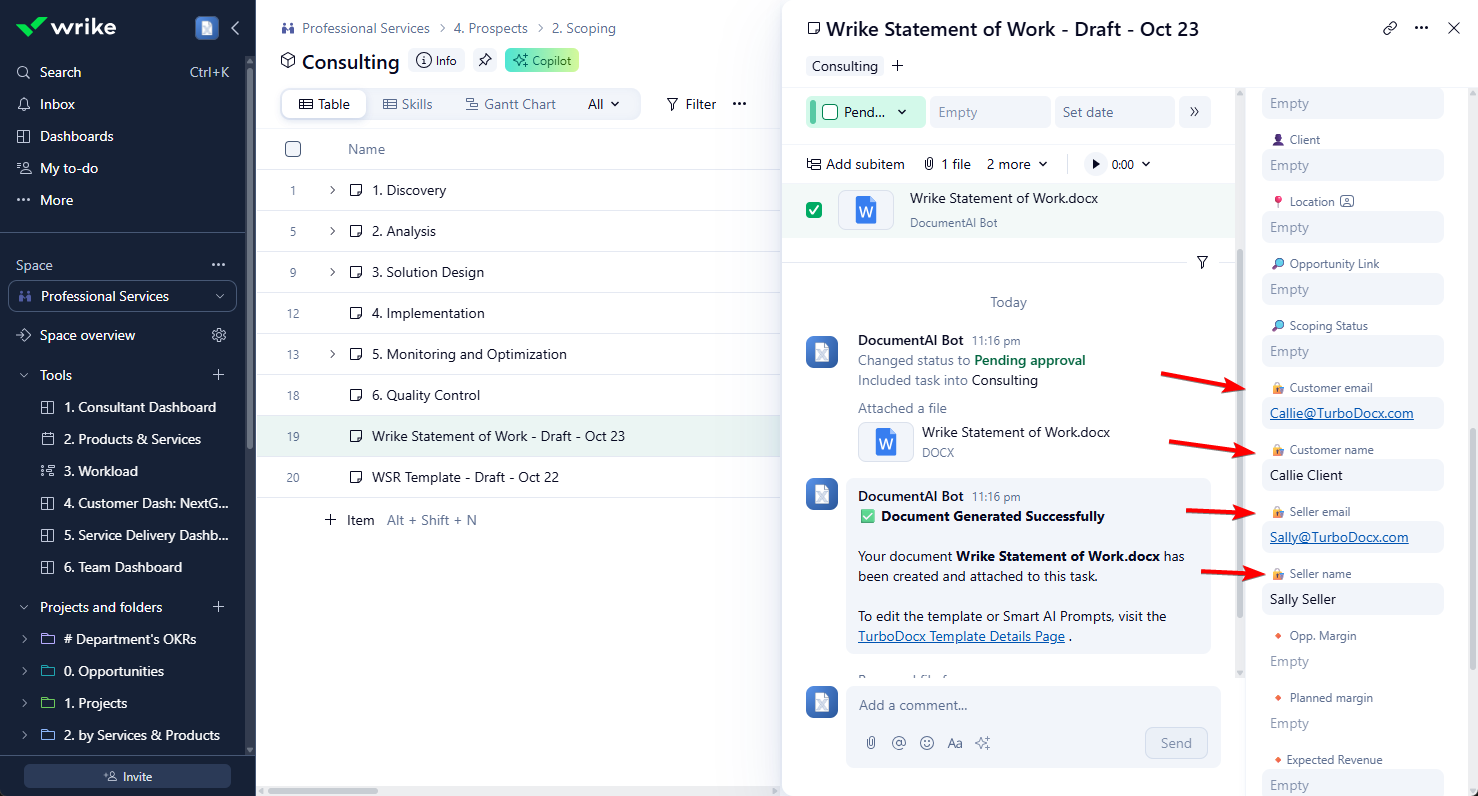The height and width of the screenshot is (796, 1478).
Task: Click the Invite button in sidebar
Action: 127,776
